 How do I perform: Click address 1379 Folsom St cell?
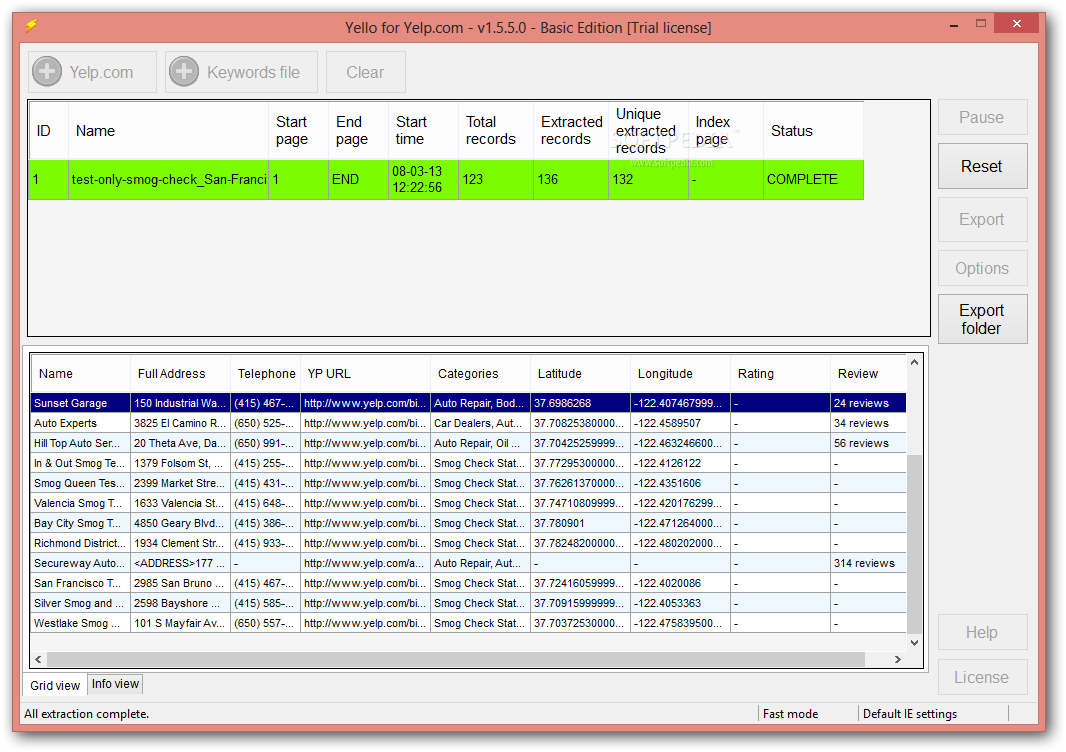180,463
